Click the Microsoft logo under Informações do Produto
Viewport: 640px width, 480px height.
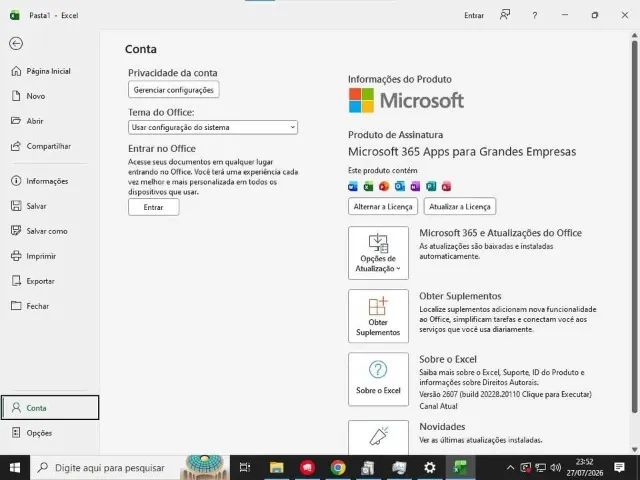406,100
